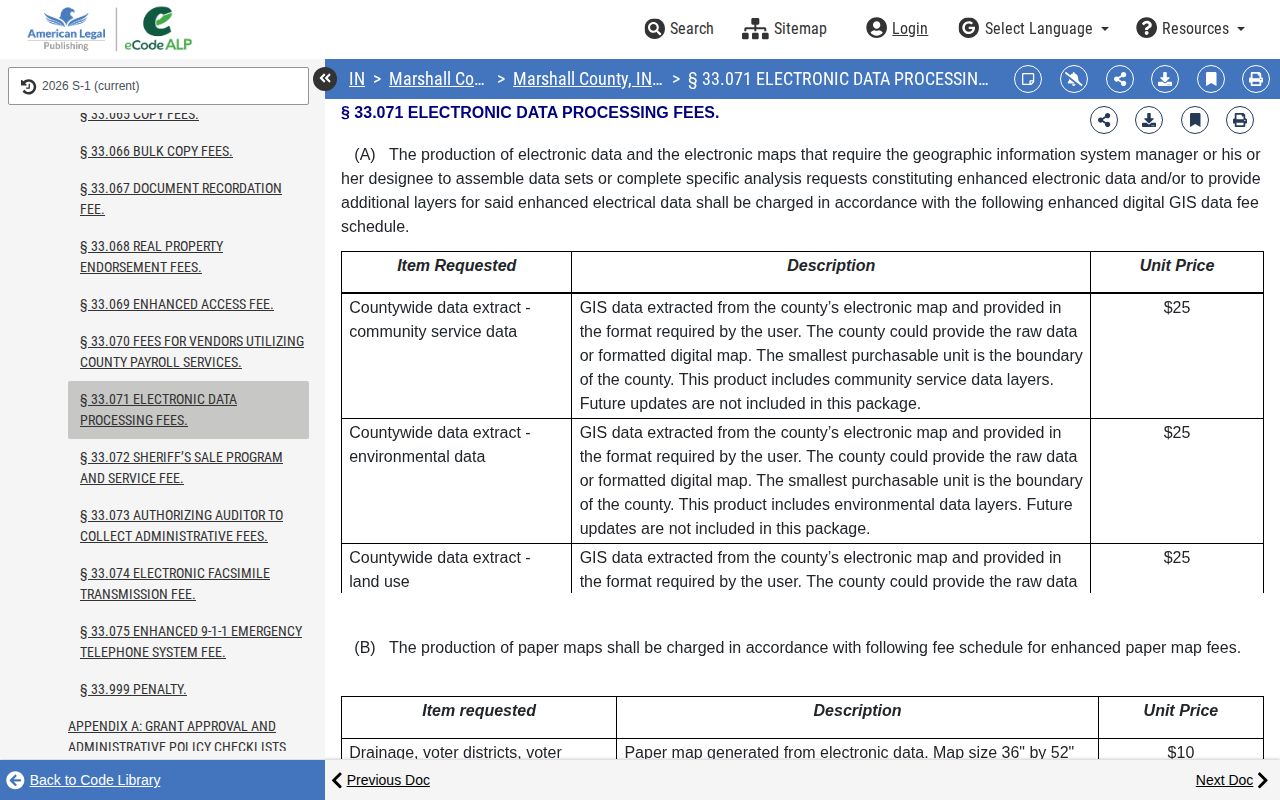Click the eCode ALP logo
This screenshot has width=1280, height=800.
158,29
